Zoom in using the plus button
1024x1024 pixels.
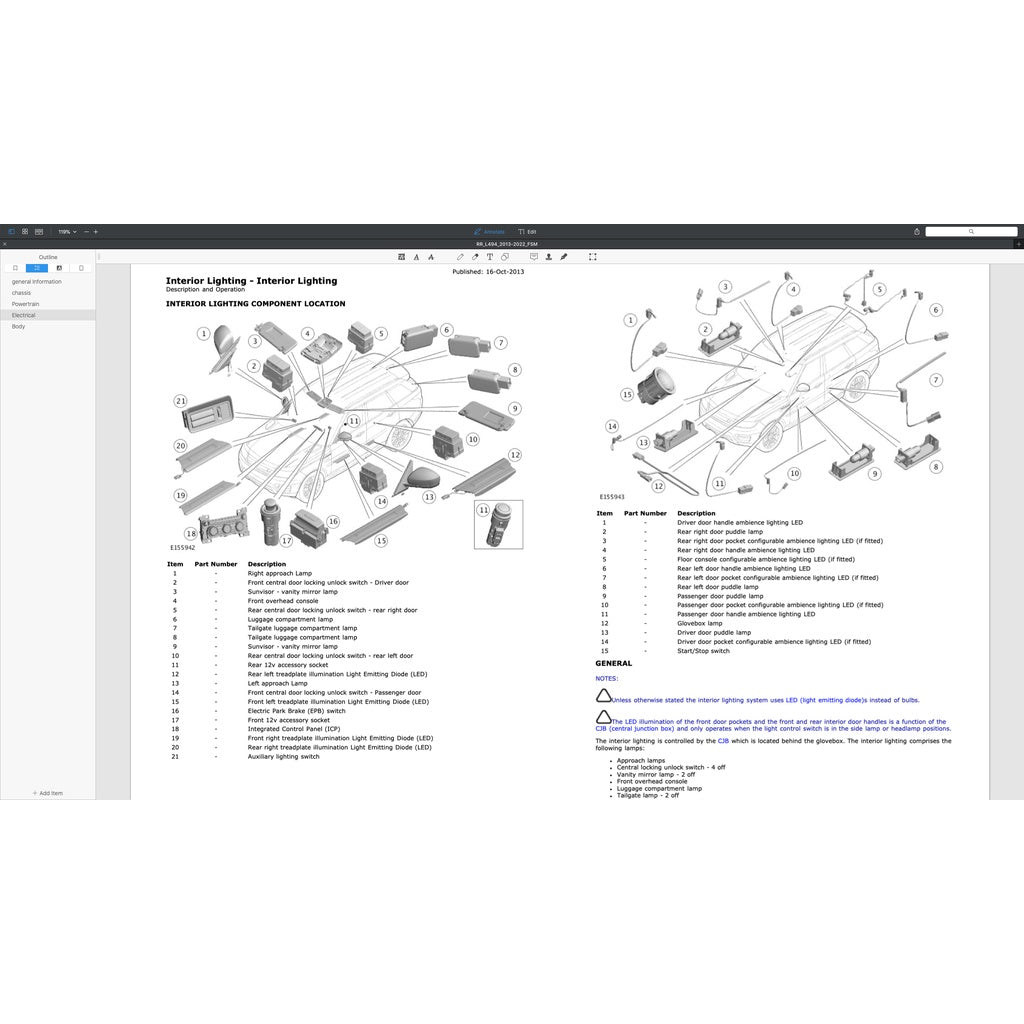pos(96,232)
